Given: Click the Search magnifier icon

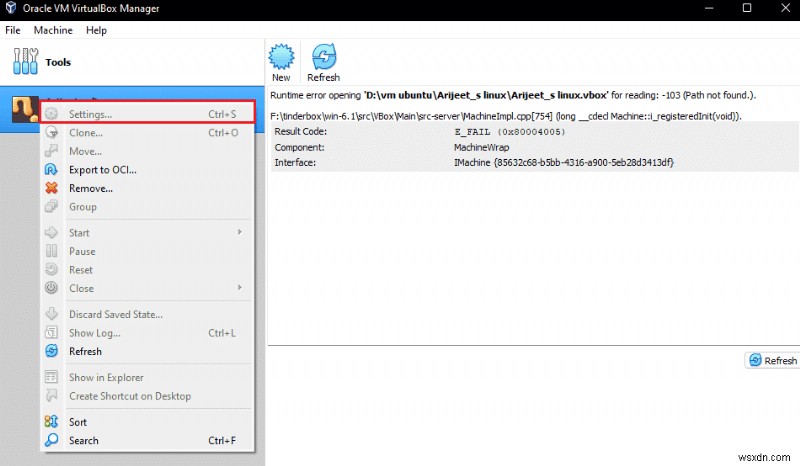Looking at the screenshot, I should click(51, 440).
